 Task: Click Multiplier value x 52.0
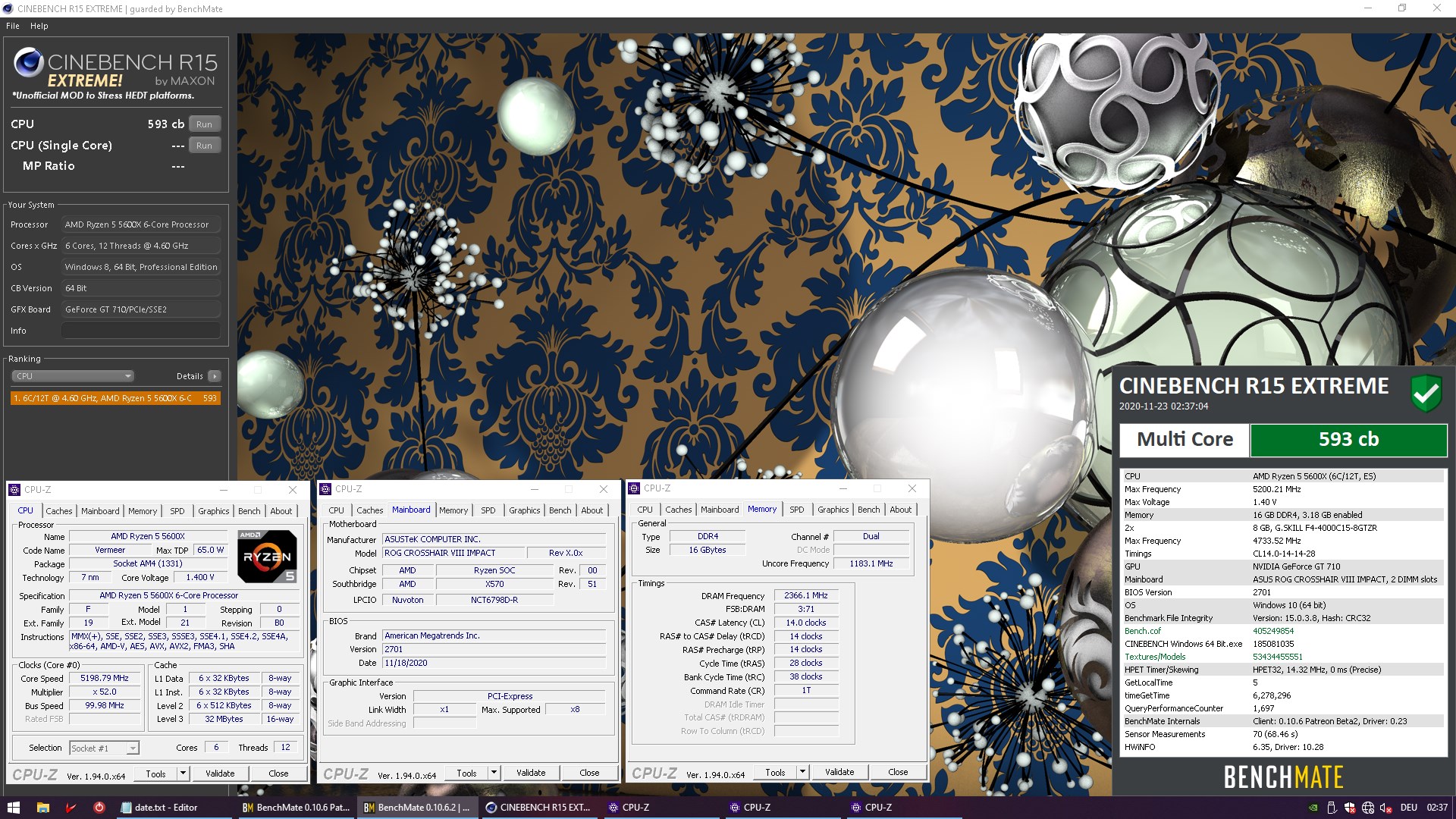105,692
